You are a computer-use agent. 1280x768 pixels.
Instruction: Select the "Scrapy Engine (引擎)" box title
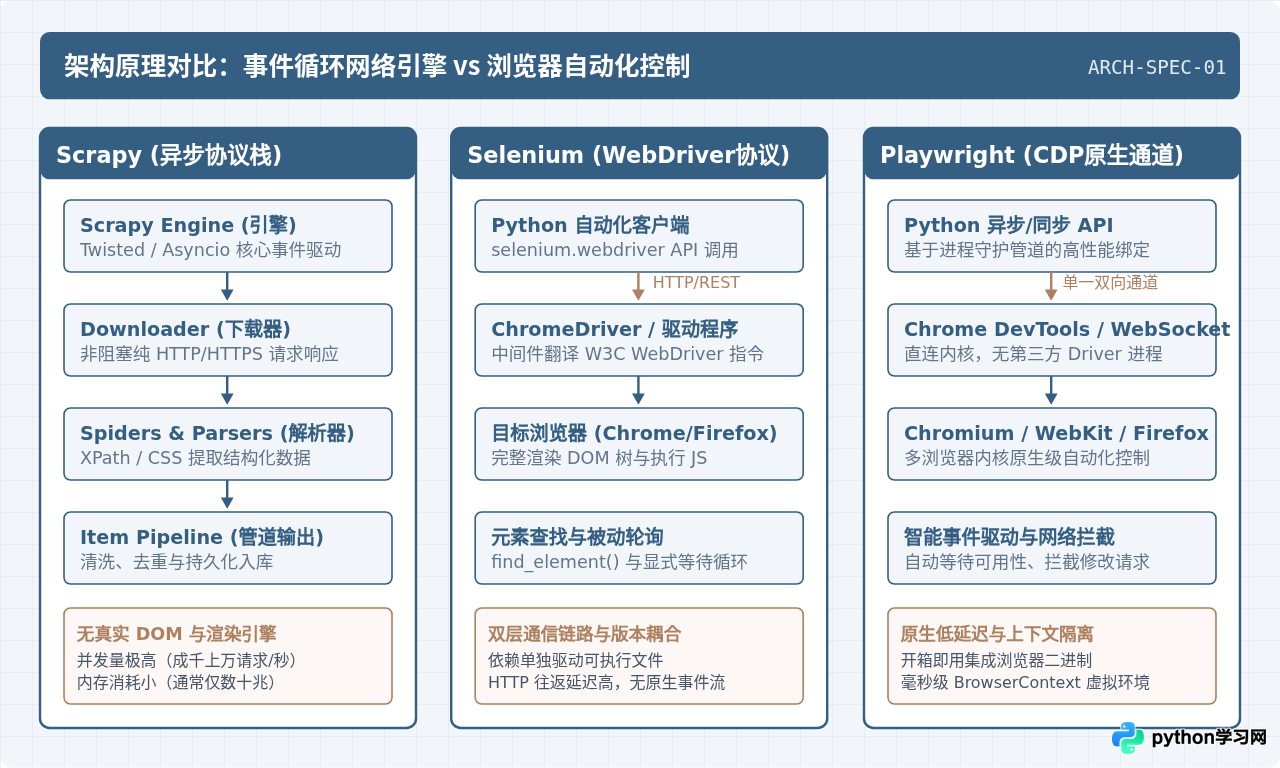[x=188, y=225]
